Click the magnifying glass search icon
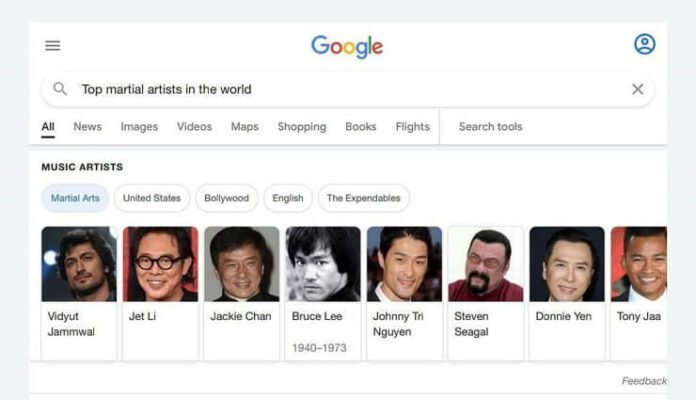 point(60,89)
